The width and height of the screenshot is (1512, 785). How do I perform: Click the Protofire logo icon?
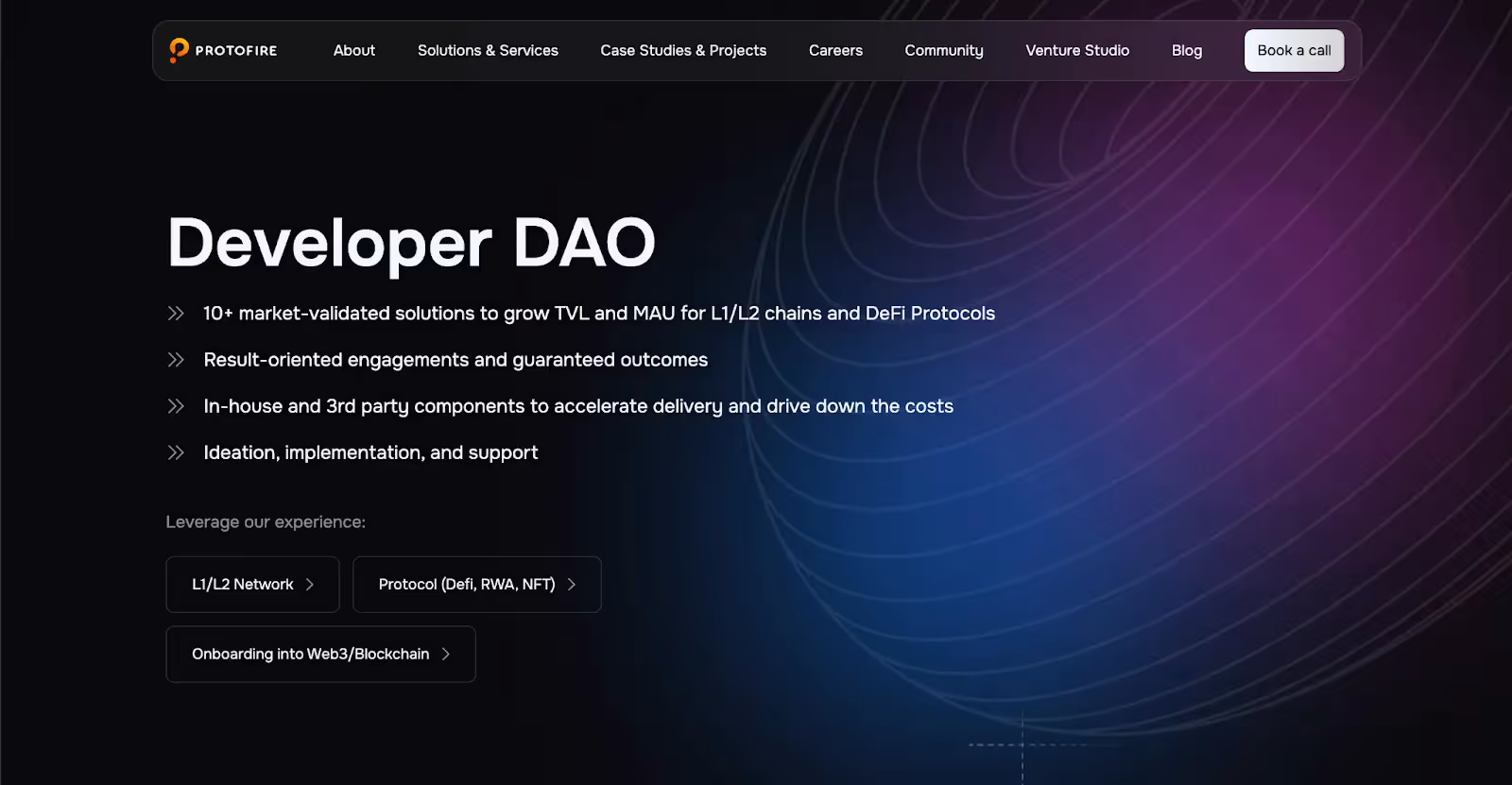[179, 50]
